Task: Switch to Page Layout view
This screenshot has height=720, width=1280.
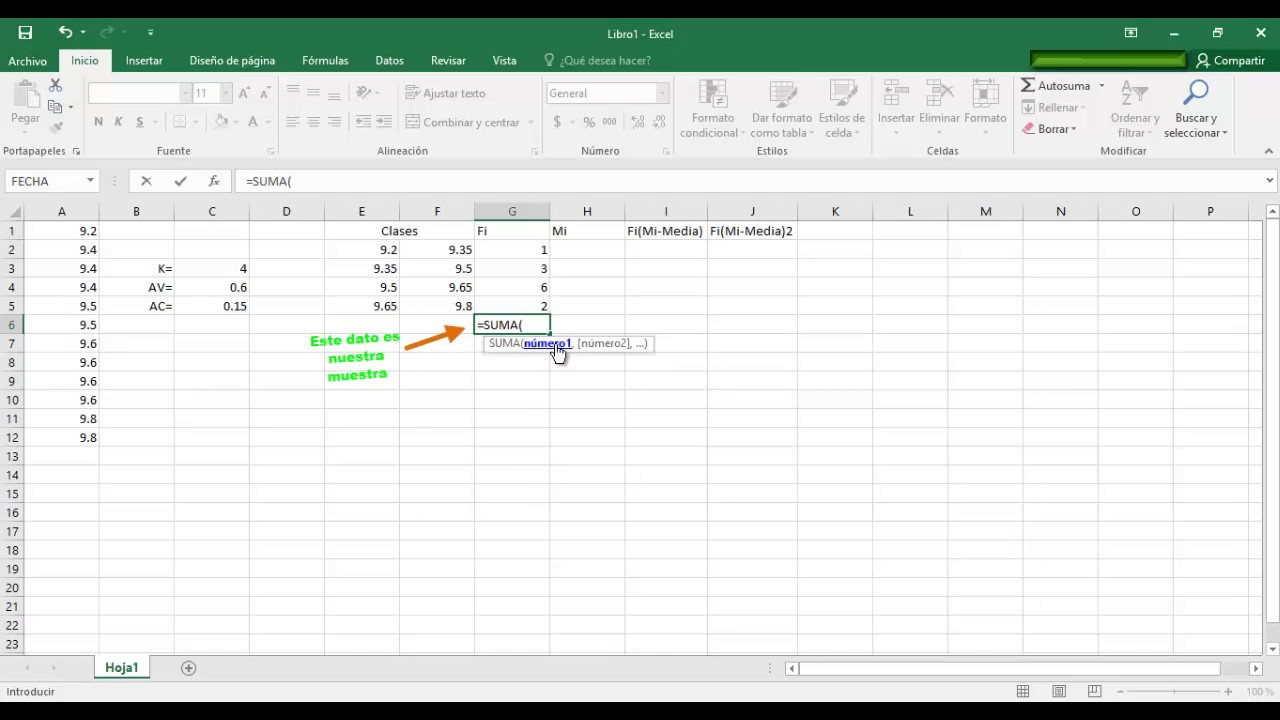Action: click(x=1059, y=692)
